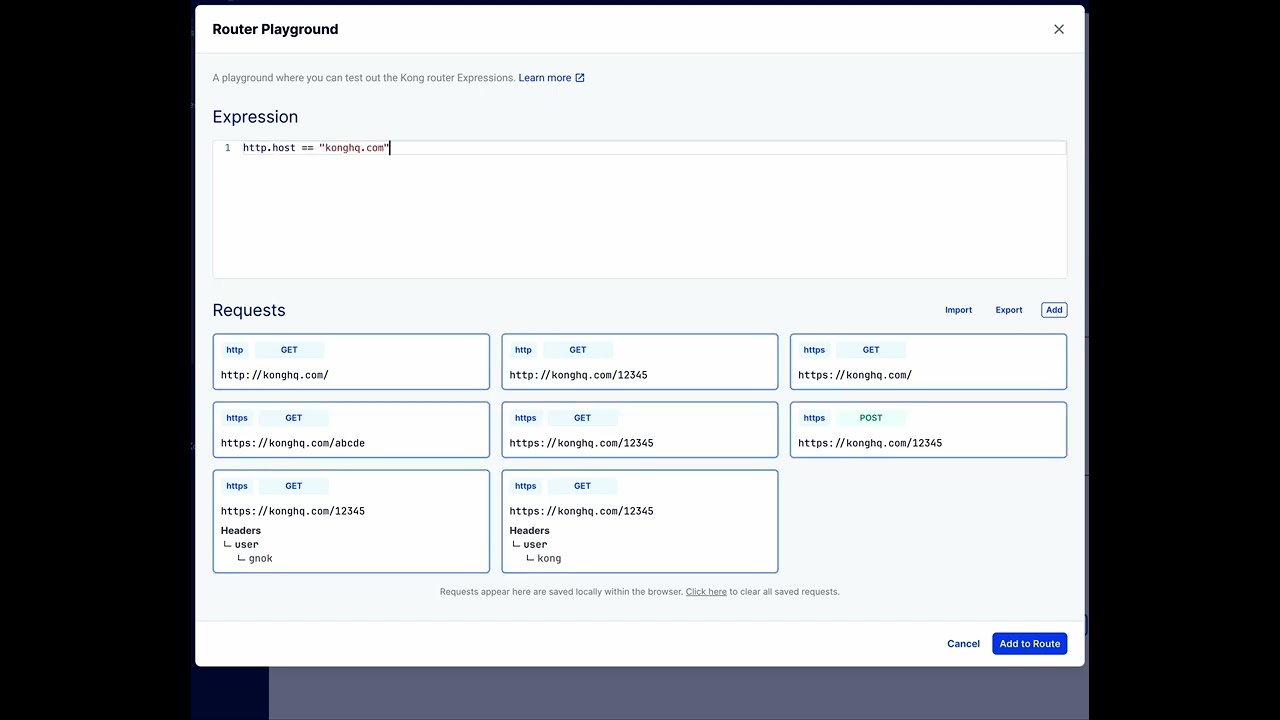Click the POST method badge
Viewport: 1280px width, 720px height.
[x=871, y=418]
